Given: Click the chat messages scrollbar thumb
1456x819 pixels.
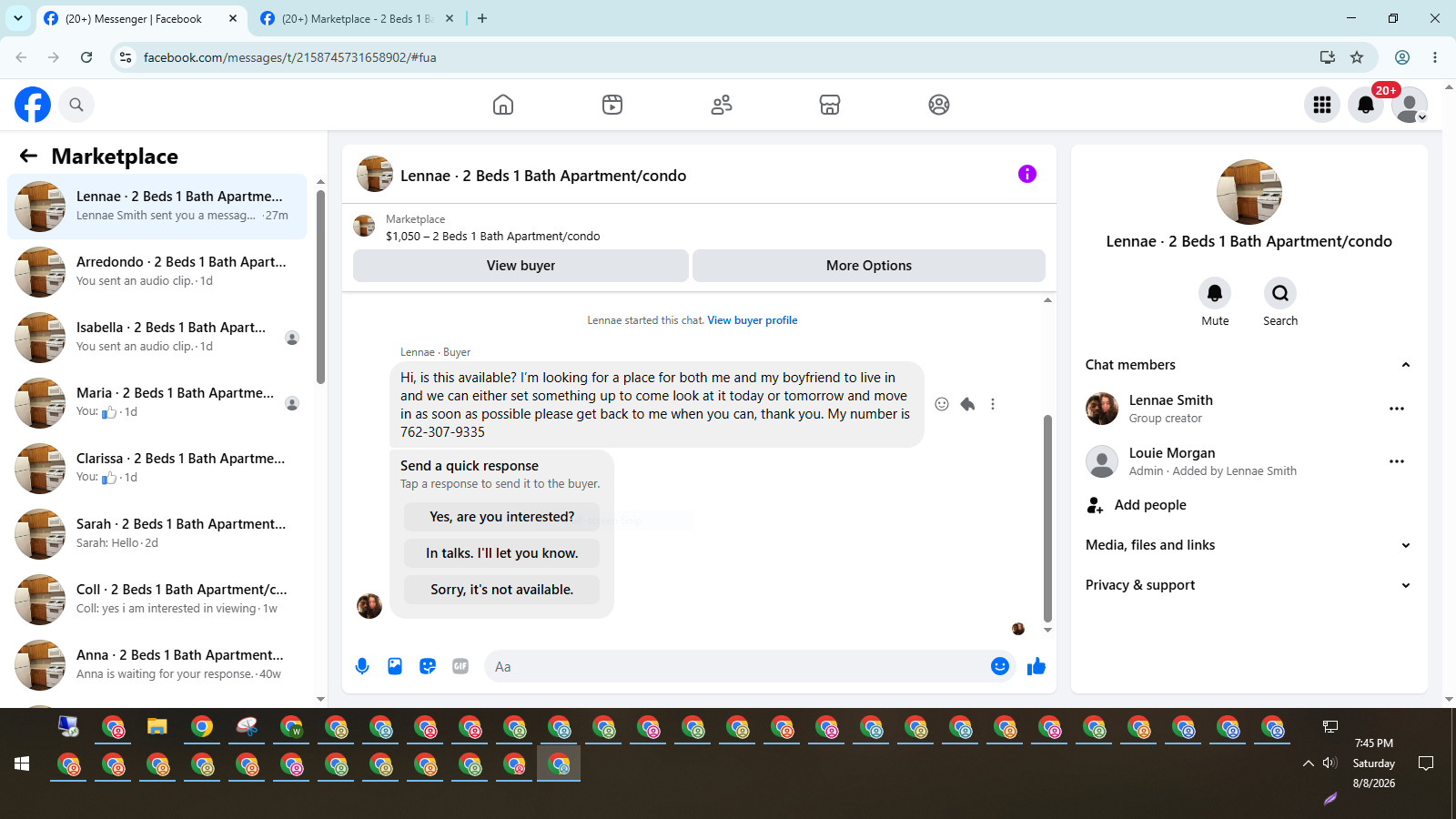Looking at the screenshot, I should (x=1047, y=518).
